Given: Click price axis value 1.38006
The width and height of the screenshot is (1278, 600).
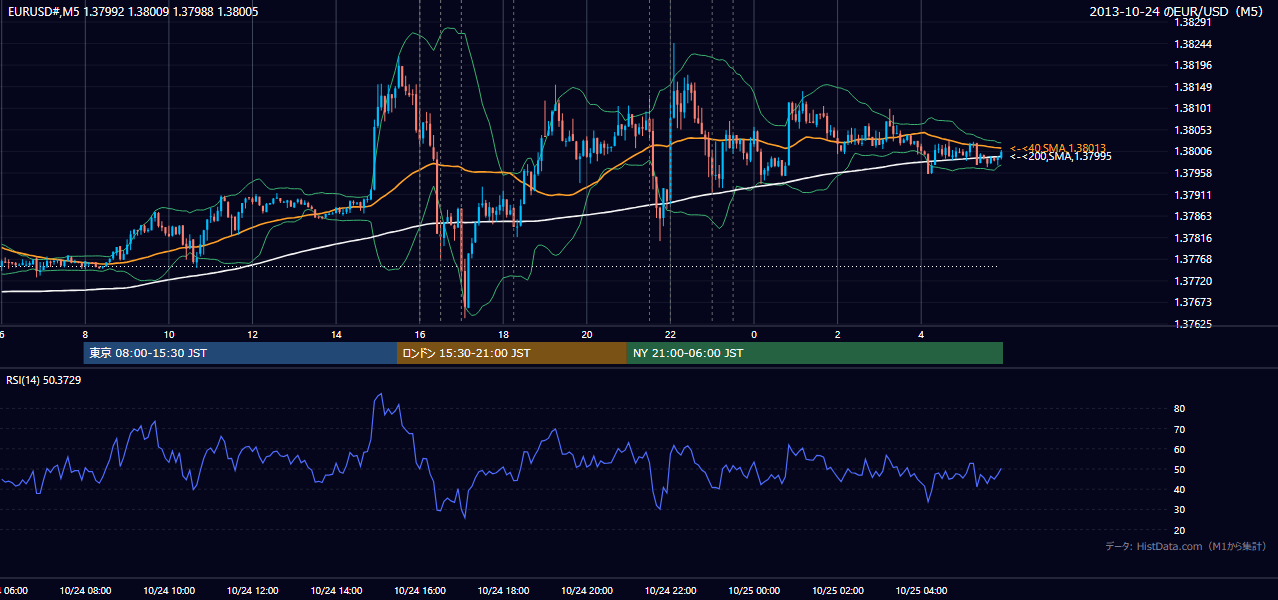Looking at the screenshot, I should [x=1192, y=152].
